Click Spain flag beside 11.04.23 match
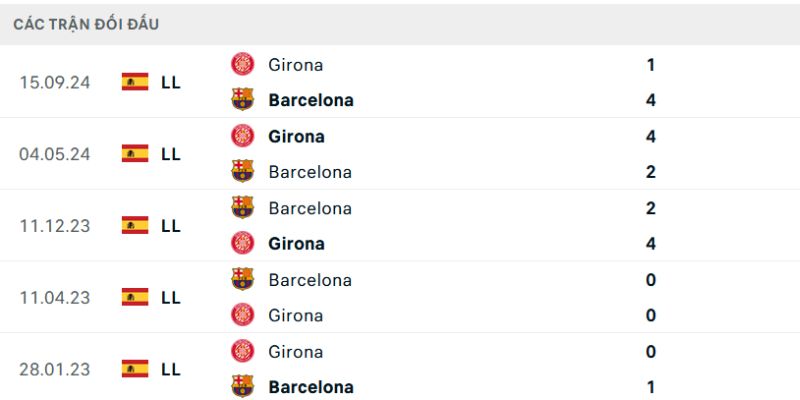 pos(135,297)
